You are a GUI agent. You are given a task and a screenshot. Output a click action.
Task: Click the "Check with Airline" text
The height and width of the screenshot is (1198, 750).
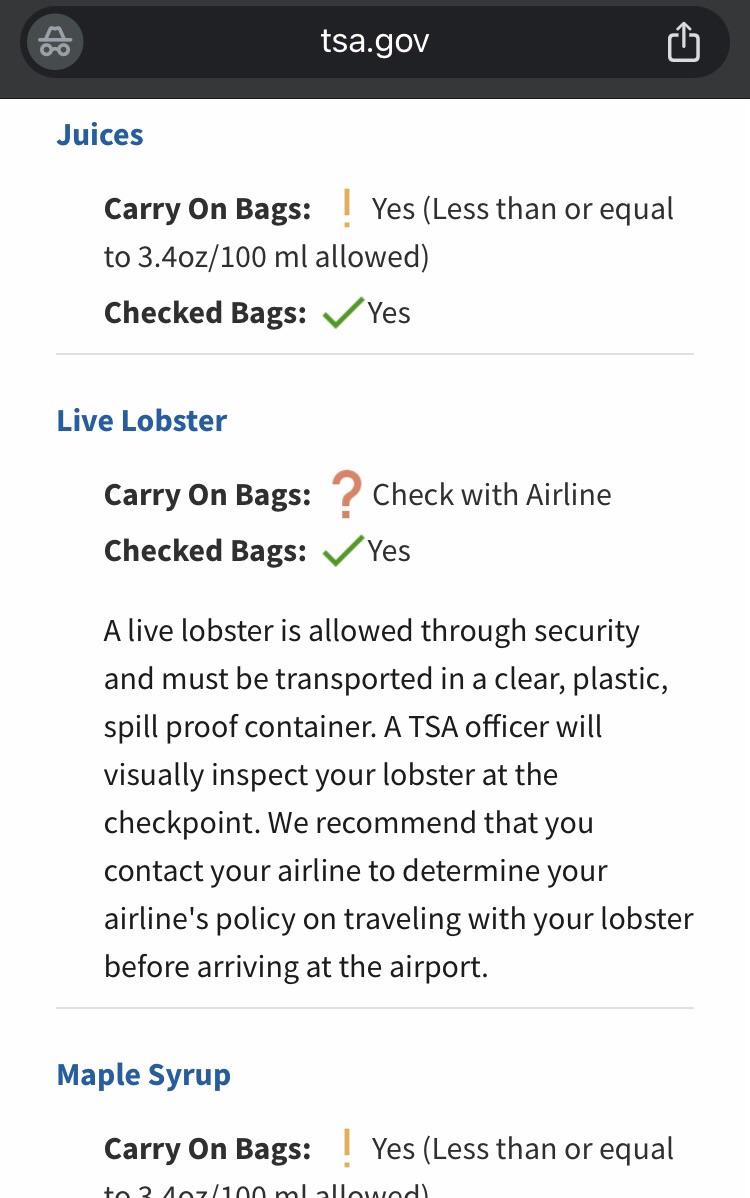[x=491, y=495]
